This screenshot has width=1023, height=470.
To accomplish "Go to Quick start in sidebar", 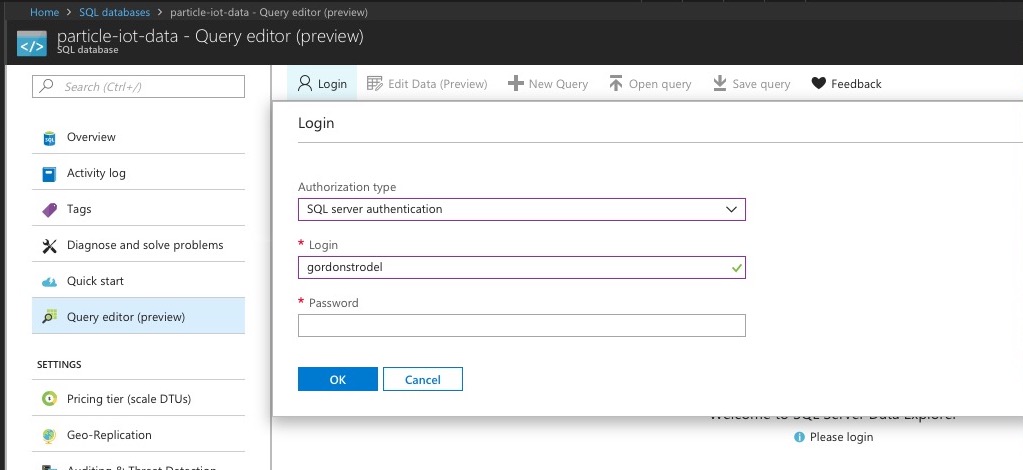I will pos(138,281).
